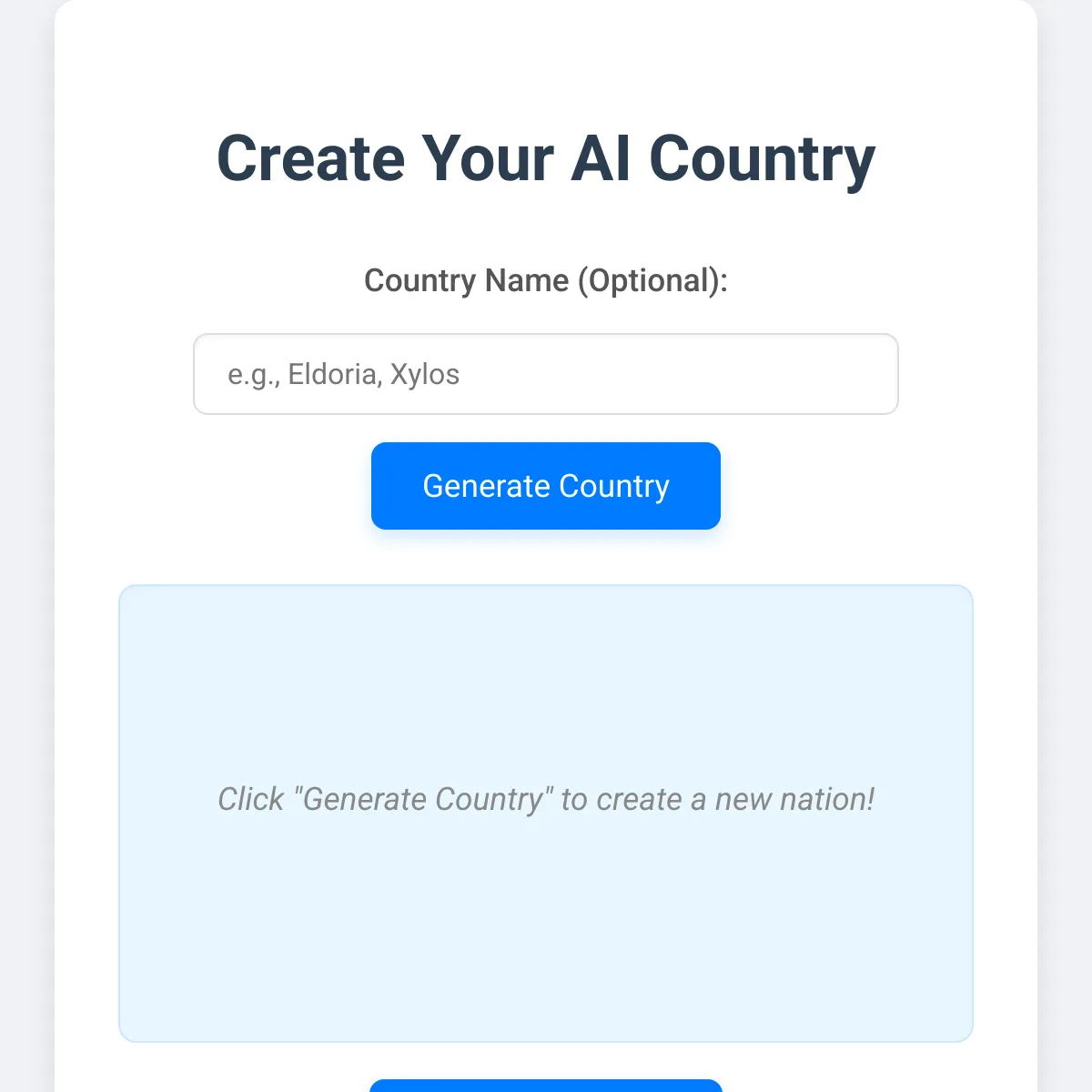This screenshot has width=1092, height=1092.
Task: Click the "Xylos" placeholder example in the input
Action: coord(425,374)
